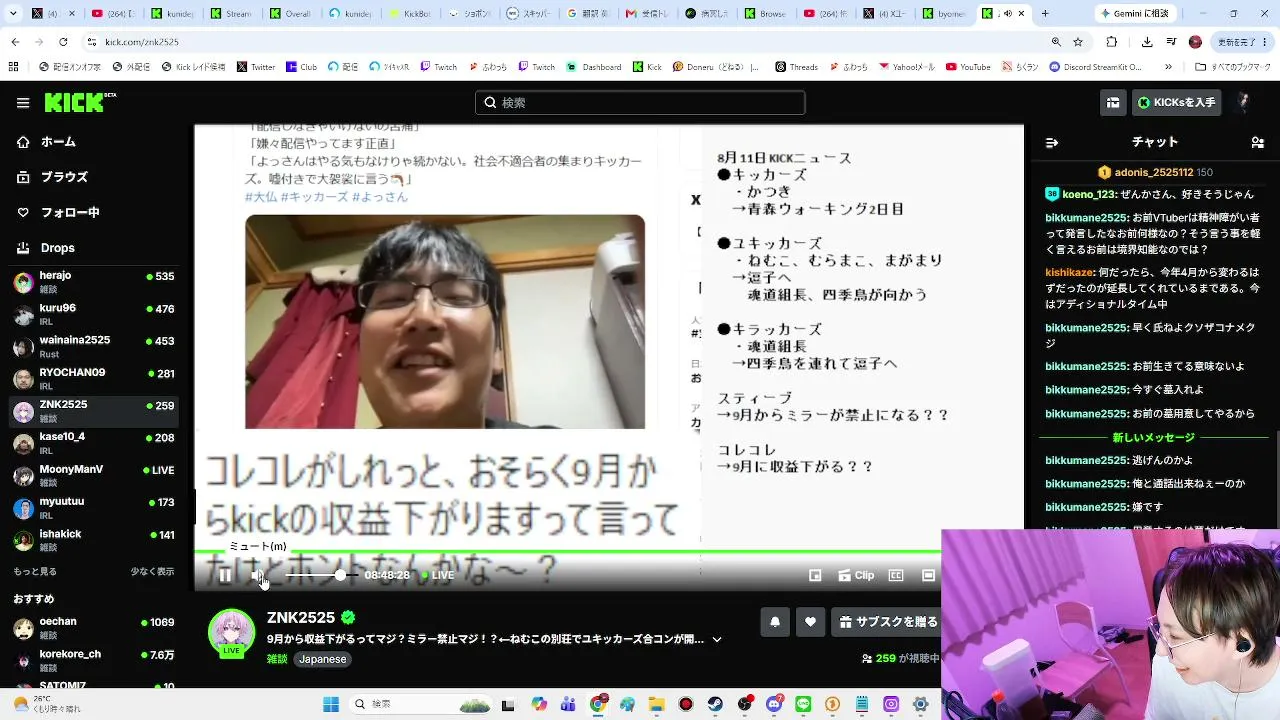1280x720 pixels.
Task: Toggle notification bell for ZNK2525
Action: pos(775,622)
